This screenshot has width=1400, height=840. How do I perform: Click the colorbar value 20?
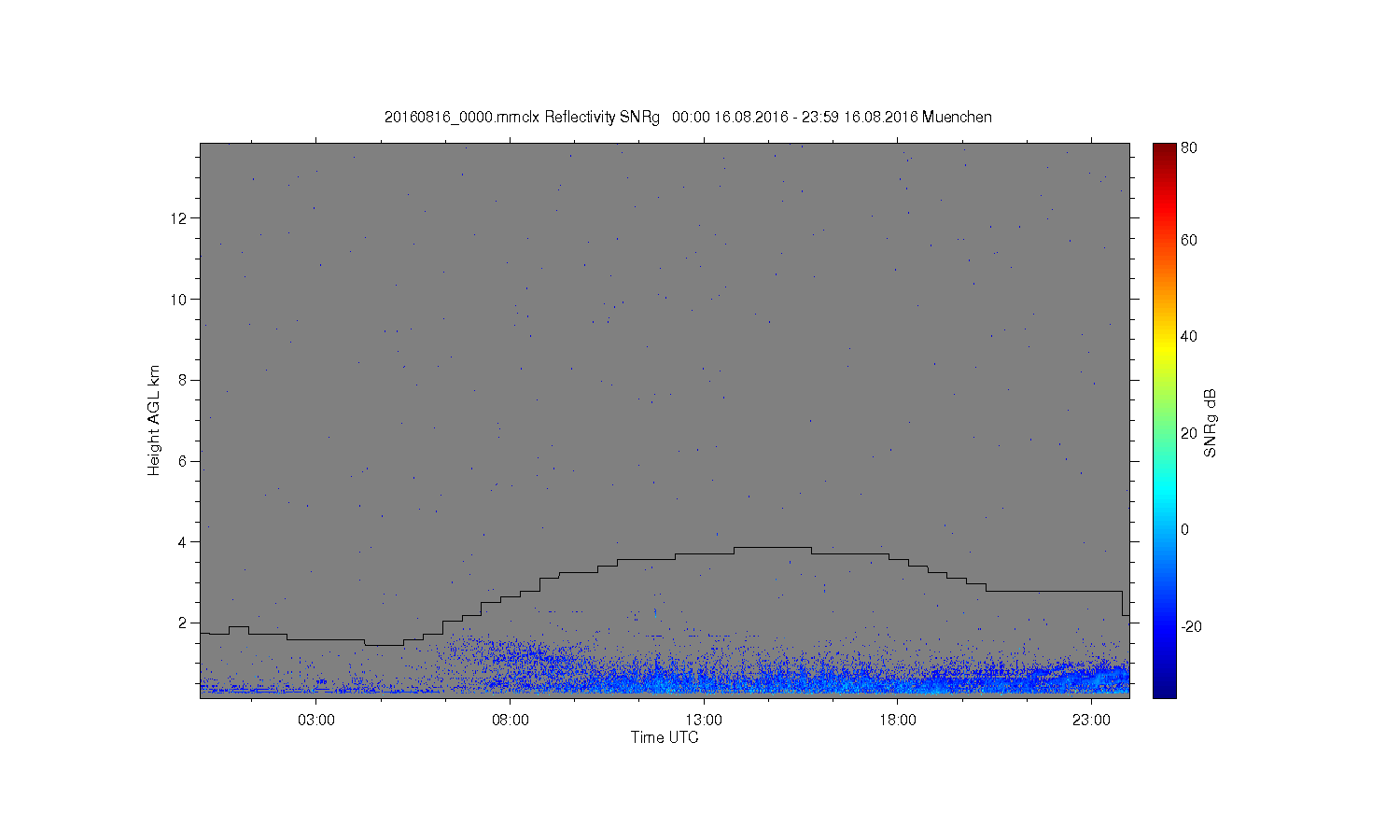pyautogui.click(x=1189, y=433)
